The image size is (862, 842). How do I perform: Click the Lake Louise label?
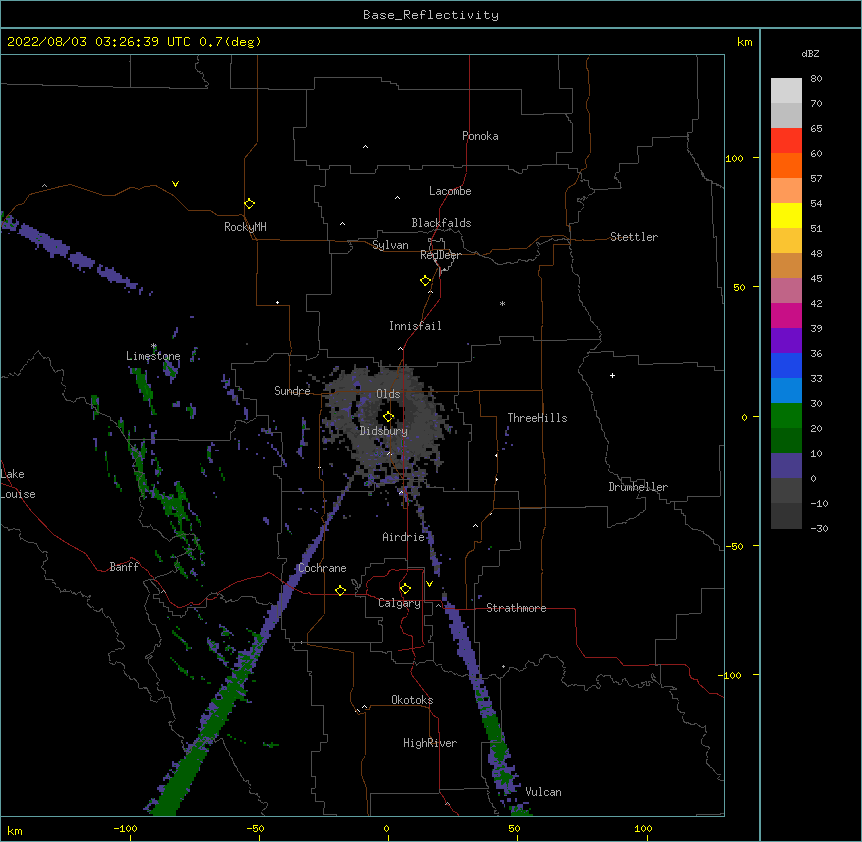click(18, 484)
